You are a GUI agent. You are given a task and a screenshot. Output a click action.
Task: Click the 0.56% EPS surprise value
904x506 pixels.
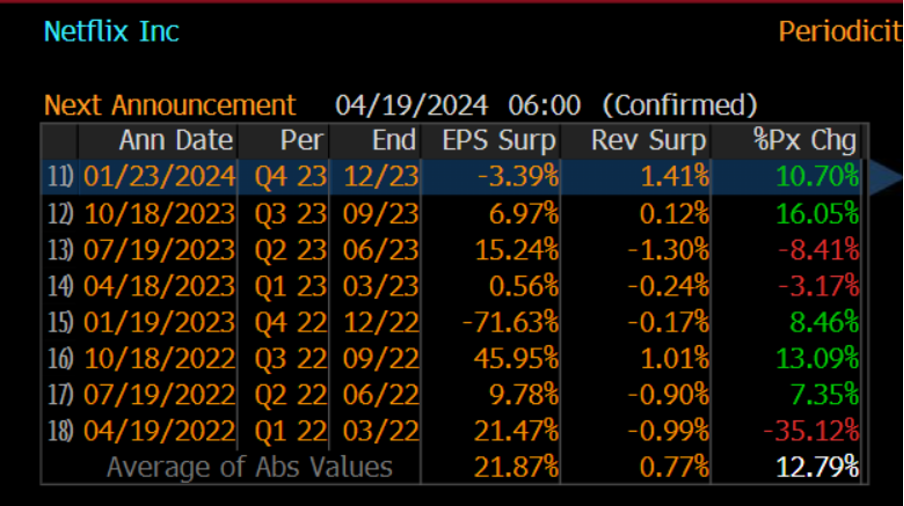523,286
